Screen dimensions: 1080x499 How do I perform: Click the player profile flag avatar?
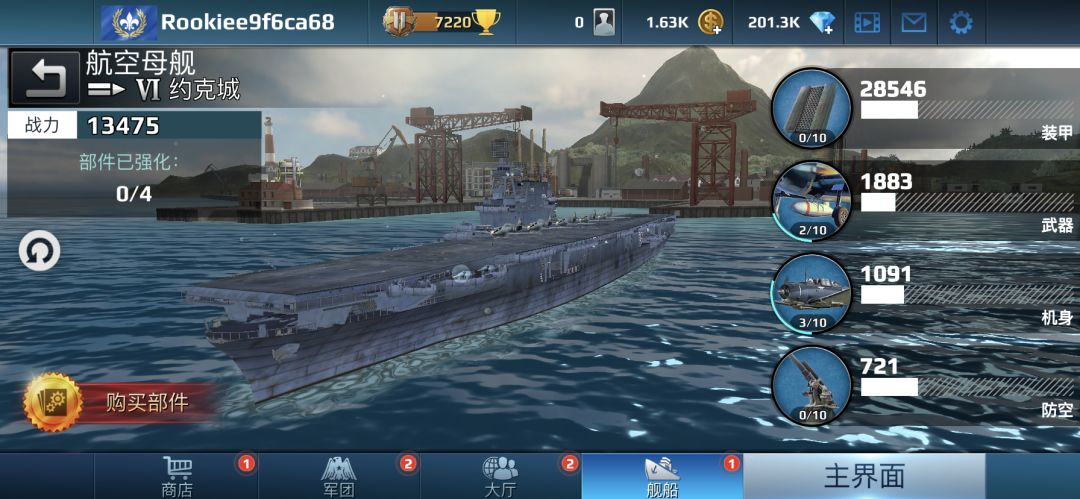(129, 23)
